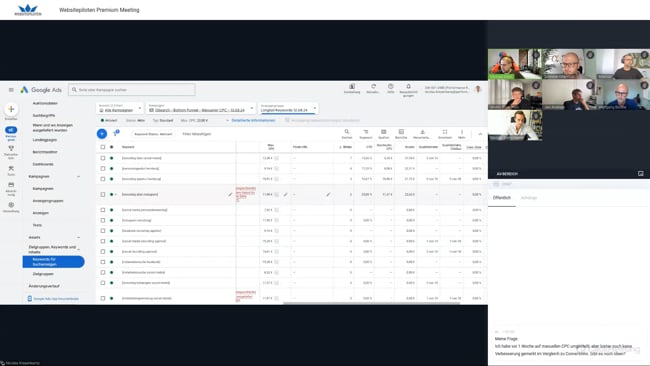
Task: Open the Darstellung icon in the top bar
Action: [352, 88]
